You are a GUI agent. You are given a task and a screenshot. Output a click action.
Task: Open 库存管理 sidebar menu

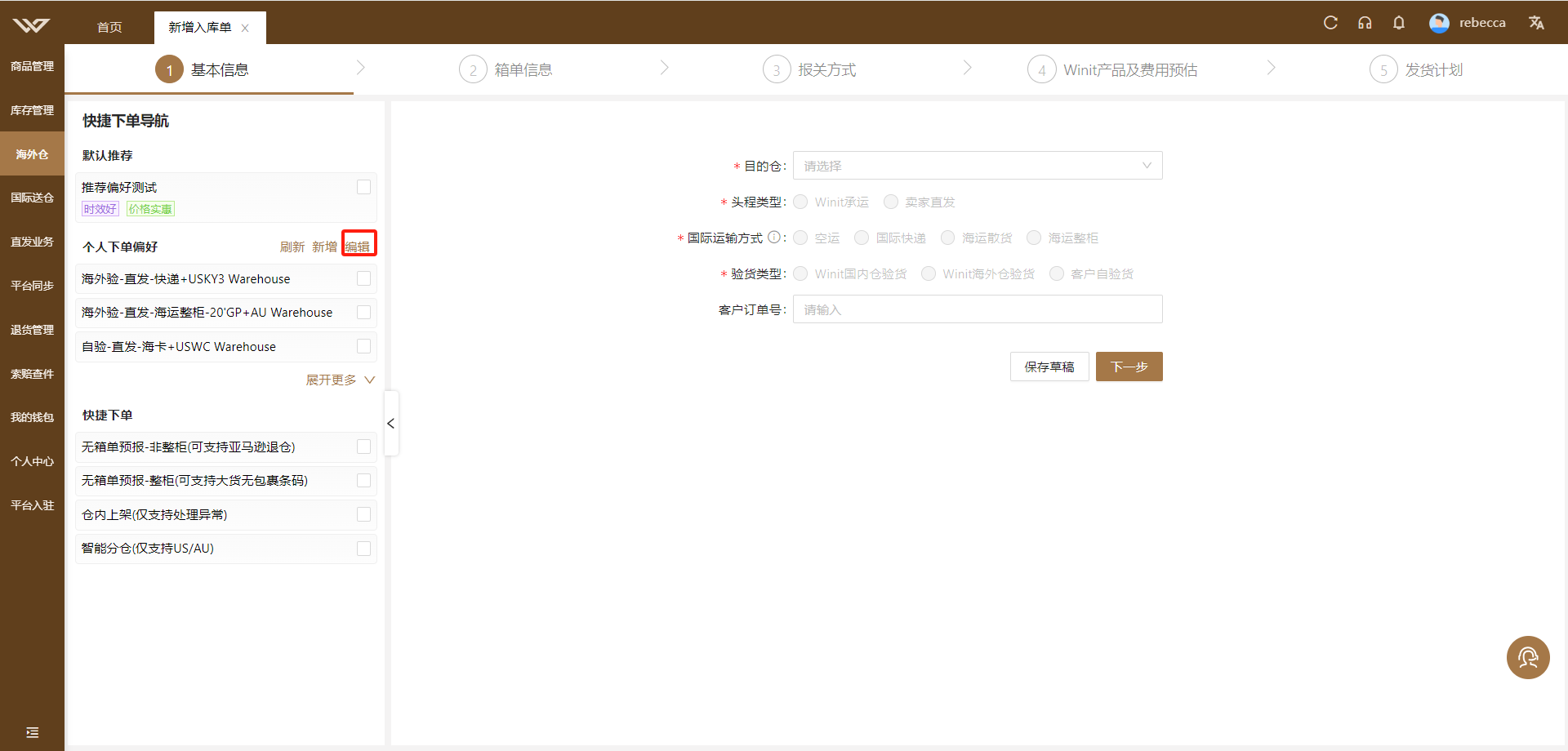point(32,110)
